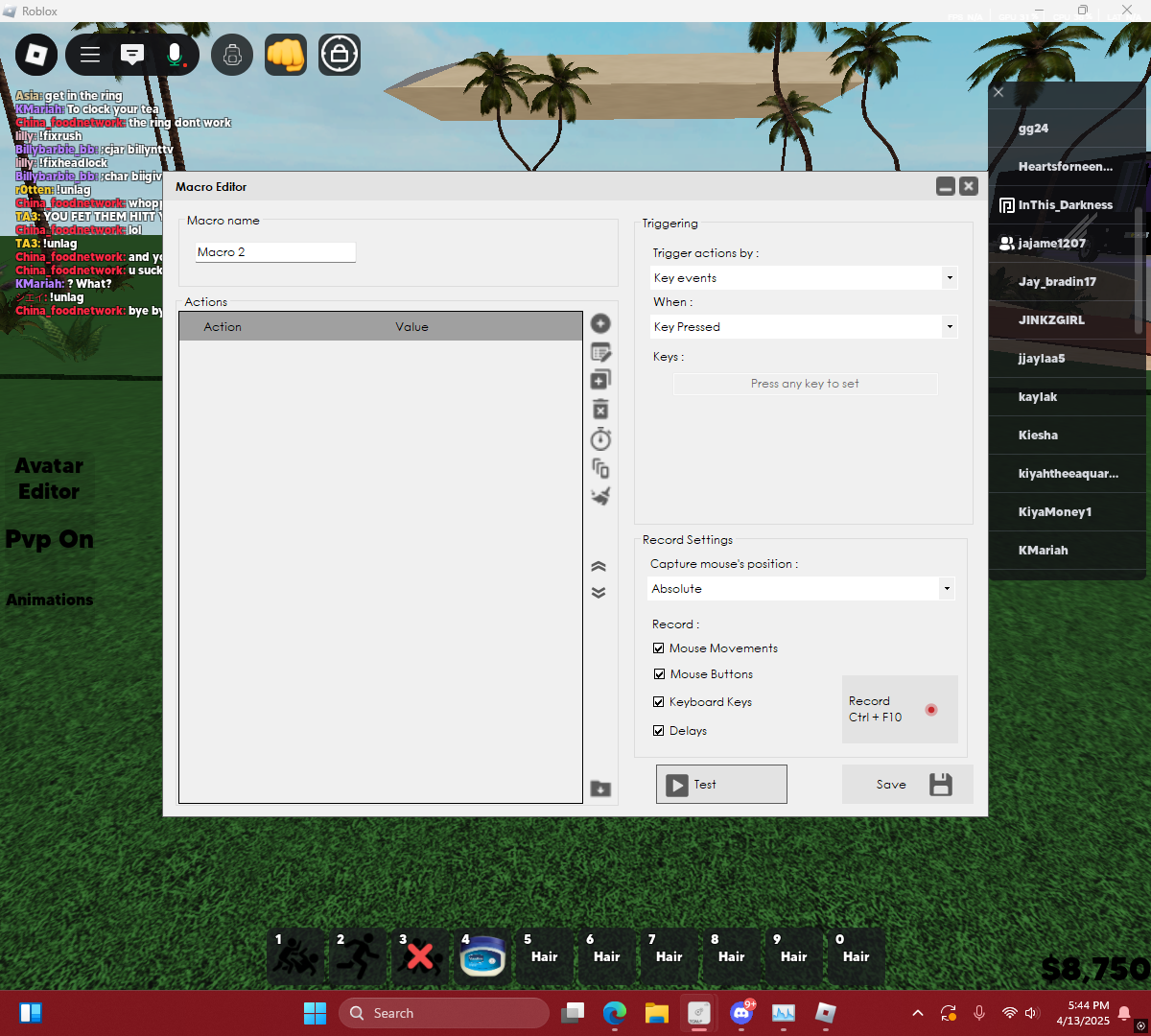Open the Animations menu
1151x1036 pixels.
tap(50, 600)
